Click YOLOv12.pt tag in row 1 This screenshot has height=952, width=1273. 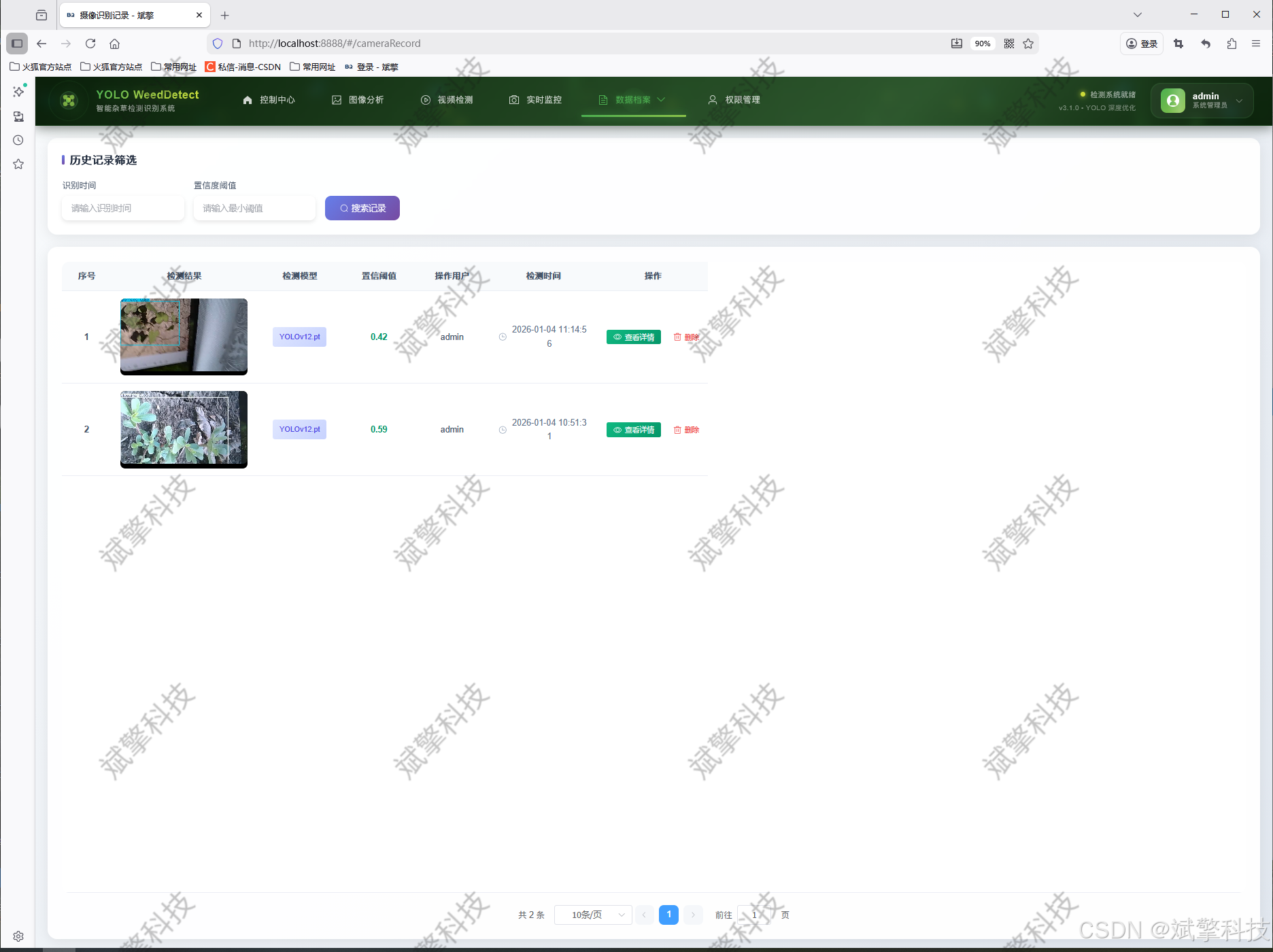tap(299, 337)
